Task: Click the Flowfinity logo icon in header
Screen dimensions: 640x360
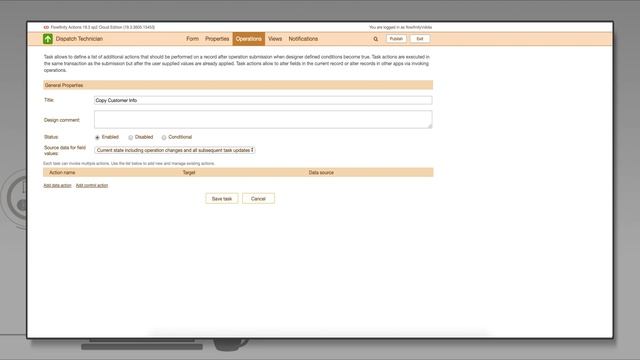Action: tap(46, 27)
